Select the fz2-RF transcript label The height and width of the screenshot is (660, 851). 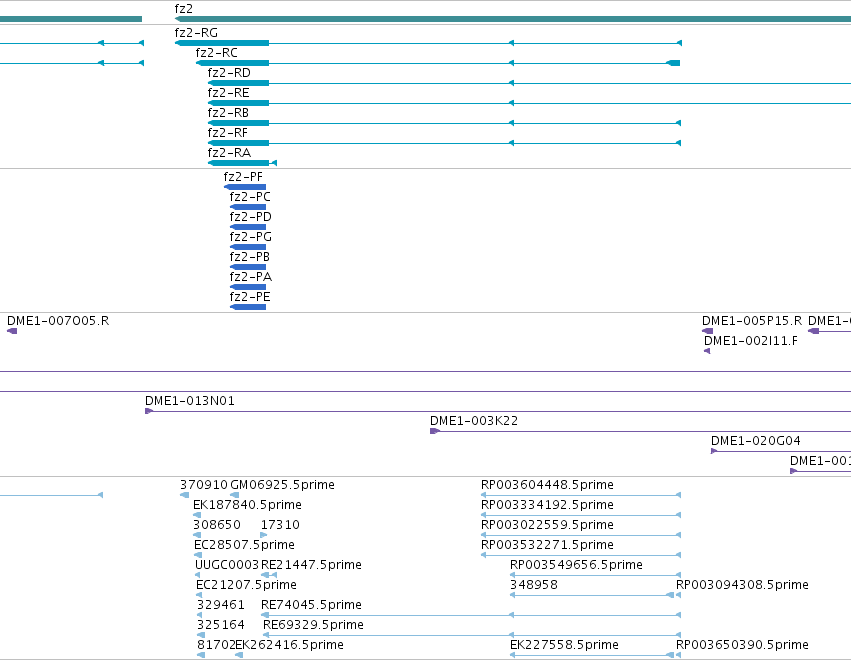[x=227, y=133]
